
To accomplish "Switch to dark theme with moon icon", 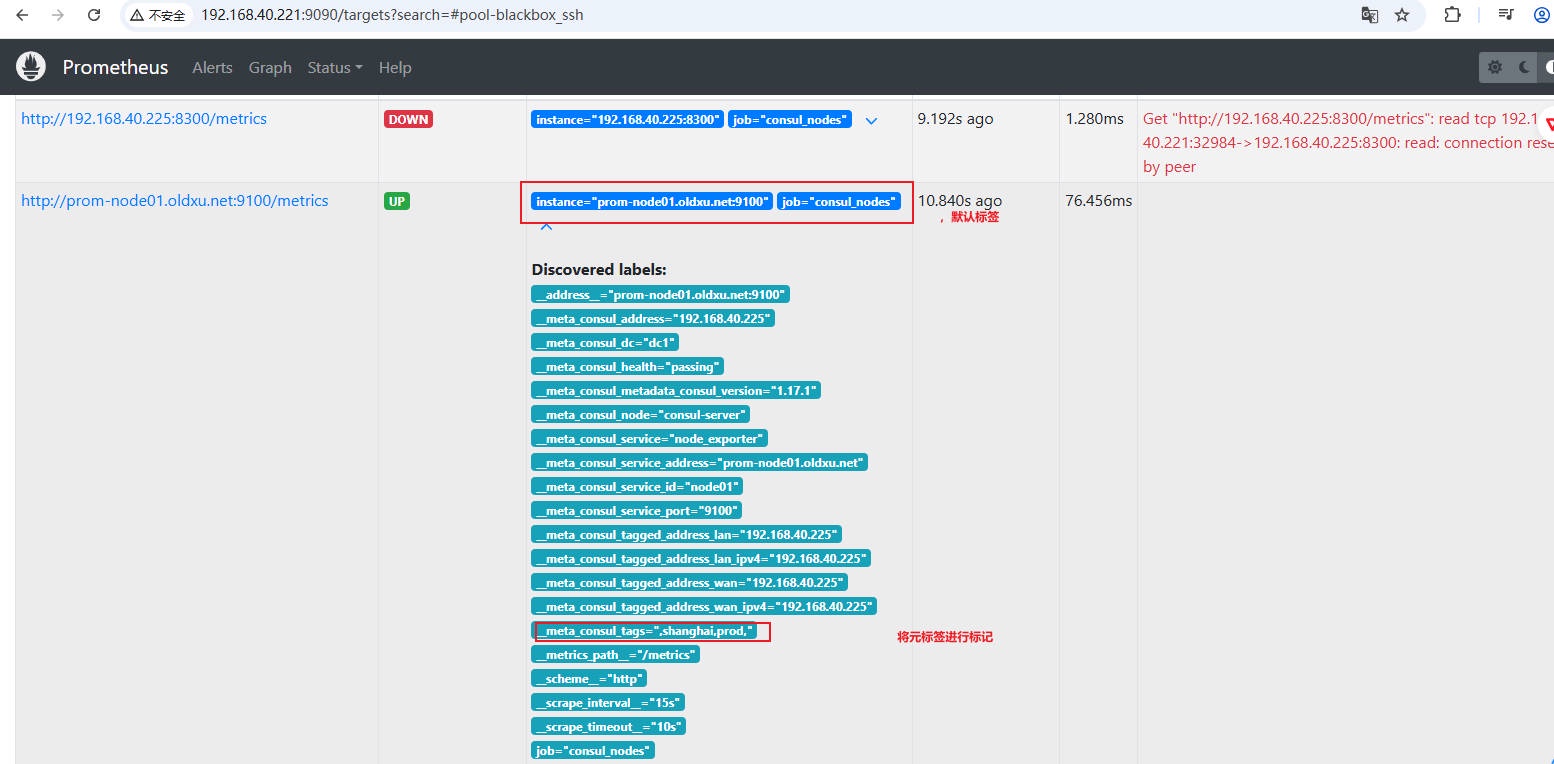I will click(1524, 67).
